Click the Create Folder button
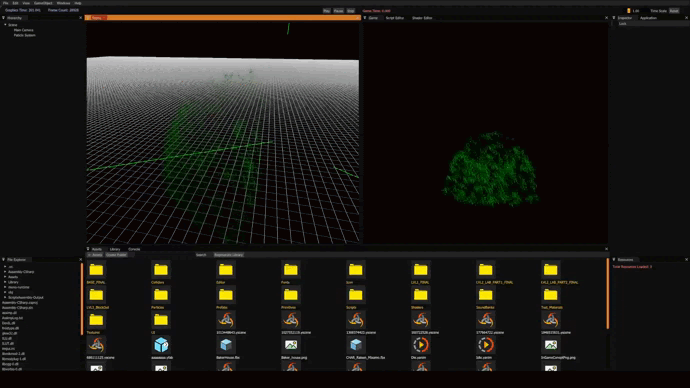690x388 pixels. point(116,255)
